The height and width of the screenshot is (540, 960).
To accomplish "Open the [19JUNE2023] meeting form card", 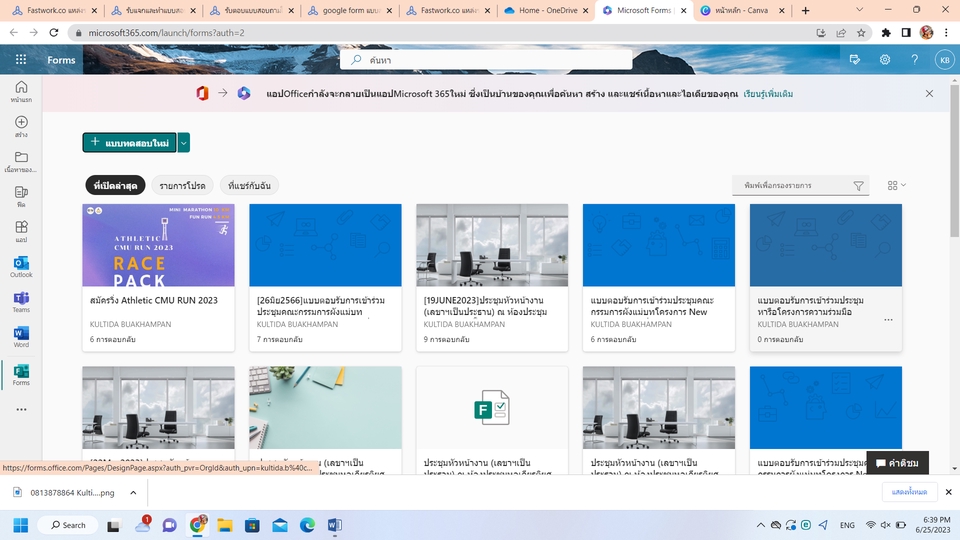I will [x=492, y=277].
